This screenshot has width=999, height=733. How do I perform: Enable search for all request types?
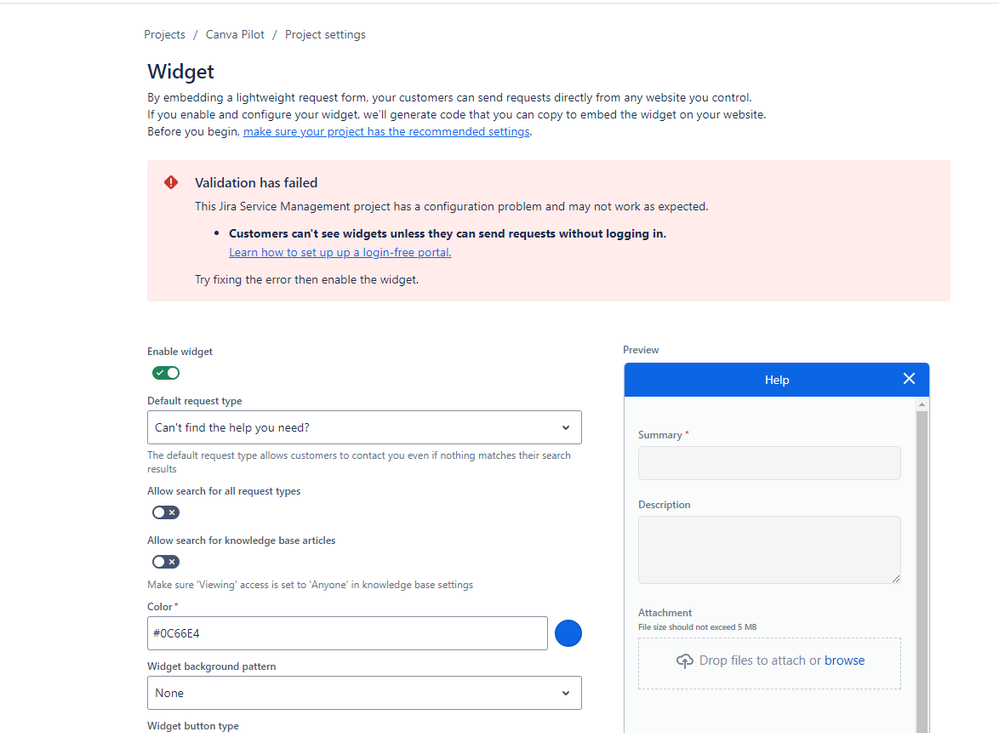165,512
